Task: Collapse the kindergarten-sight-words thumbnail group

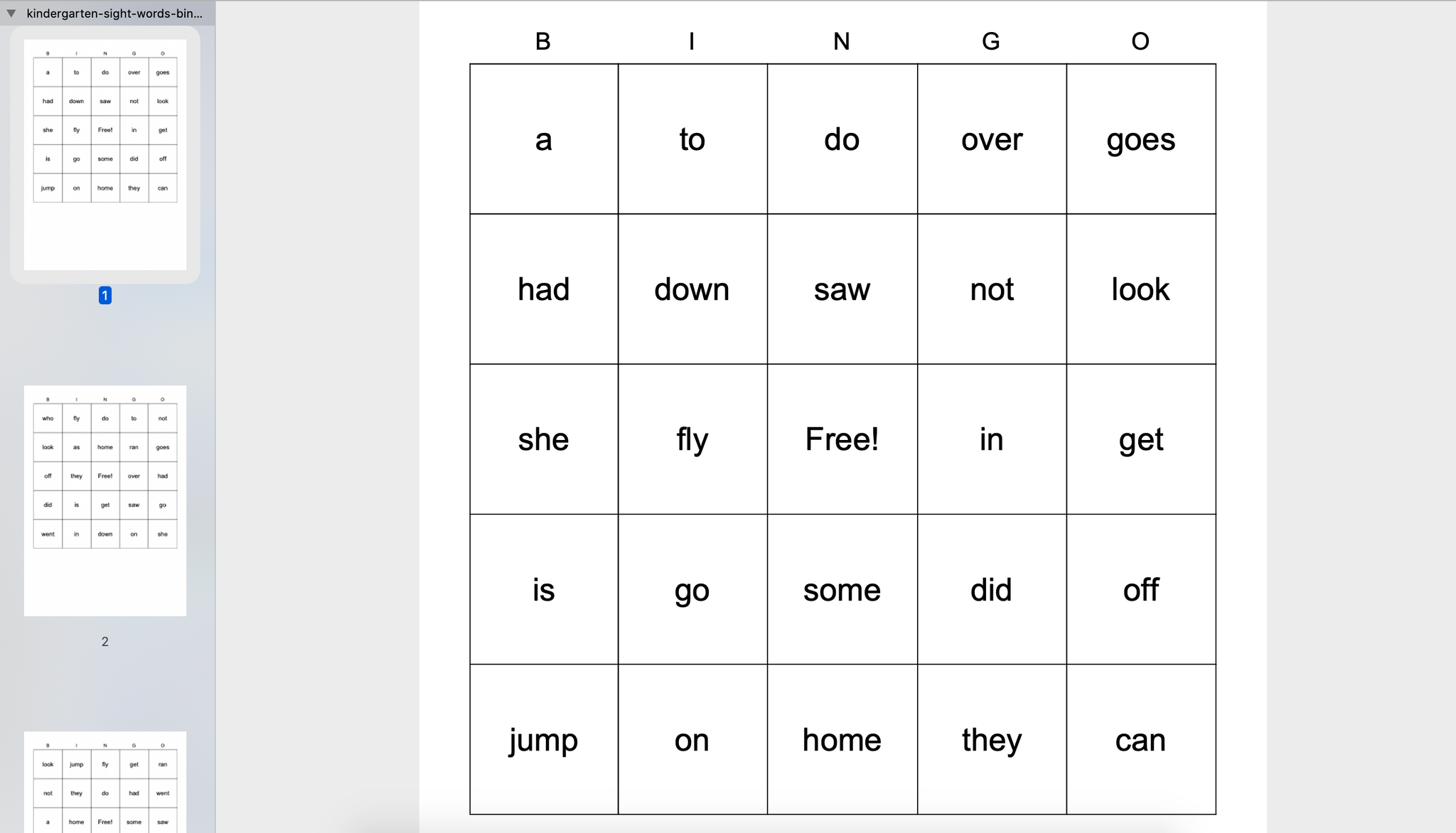Action: click(x=10, y=13)
